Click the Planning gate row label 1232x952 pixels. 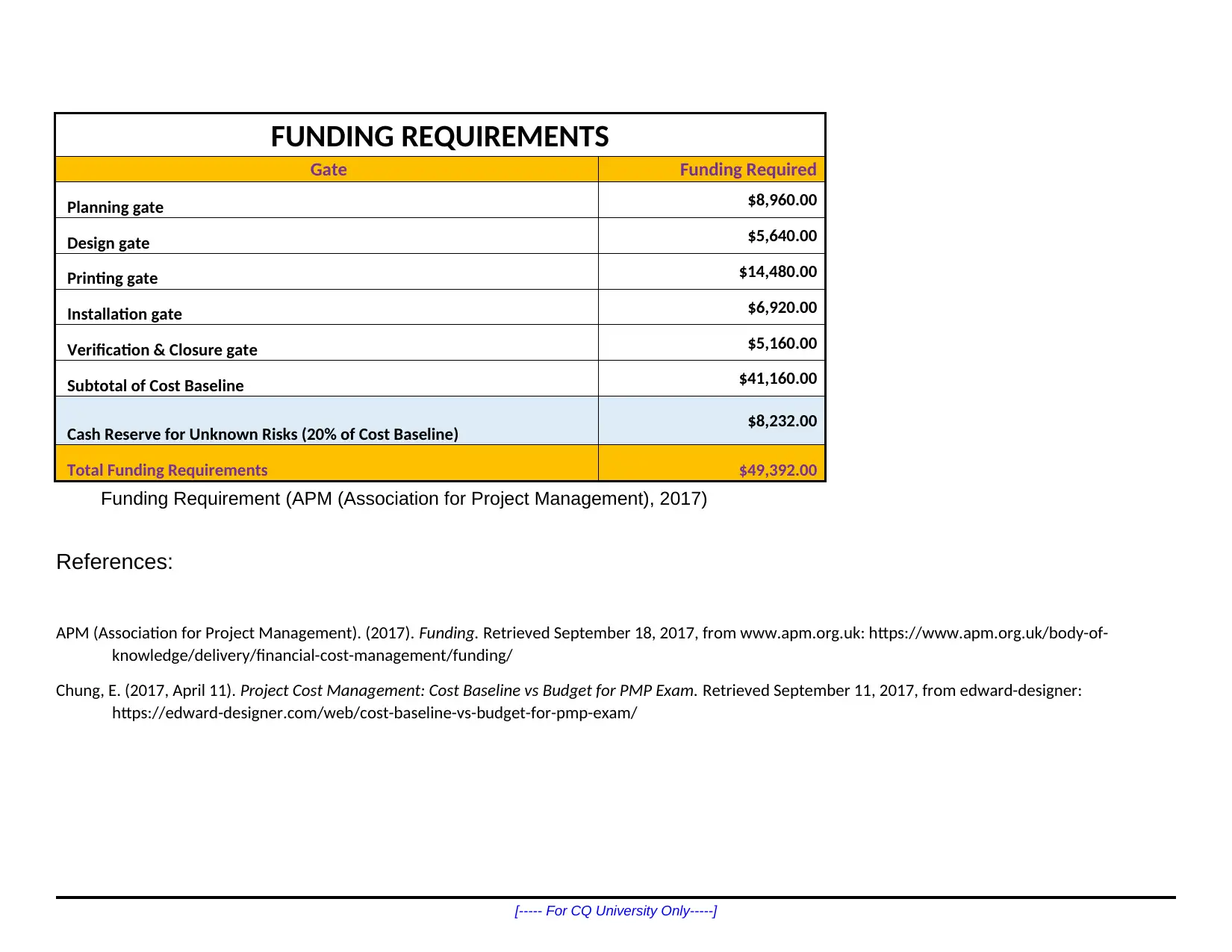[115, 208]
